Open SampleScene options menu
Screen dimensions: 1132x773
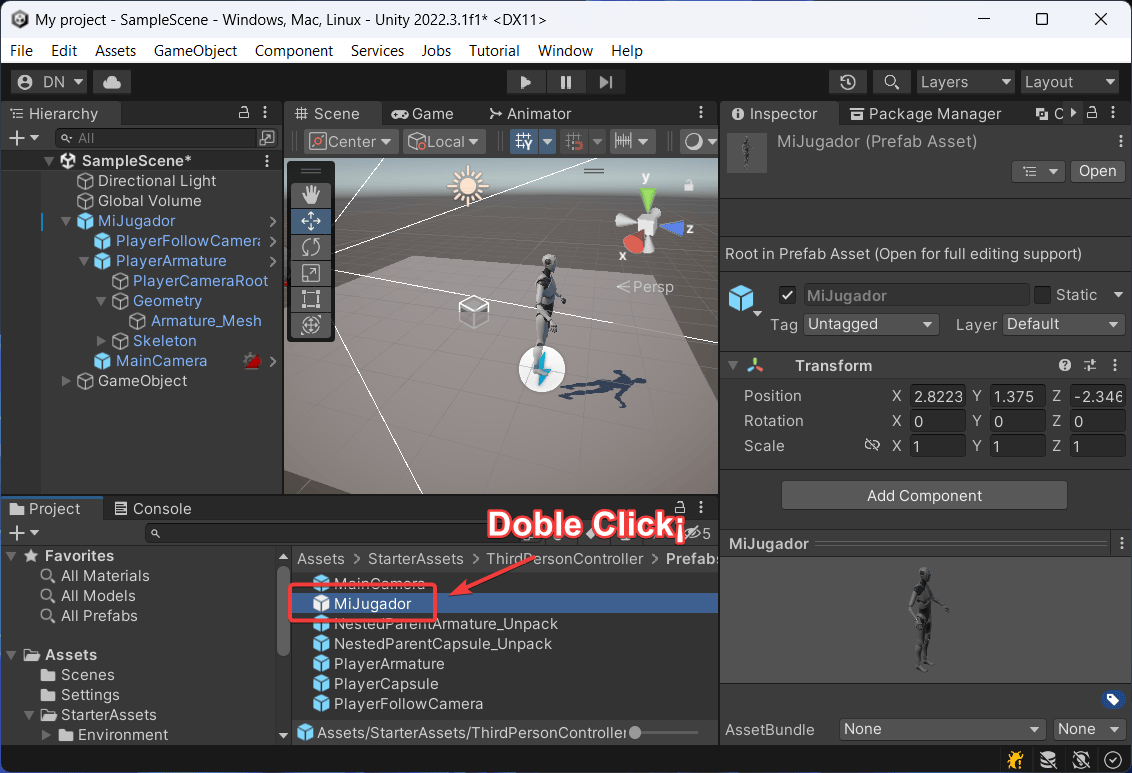pyautogui.click(x=267, y=160)
